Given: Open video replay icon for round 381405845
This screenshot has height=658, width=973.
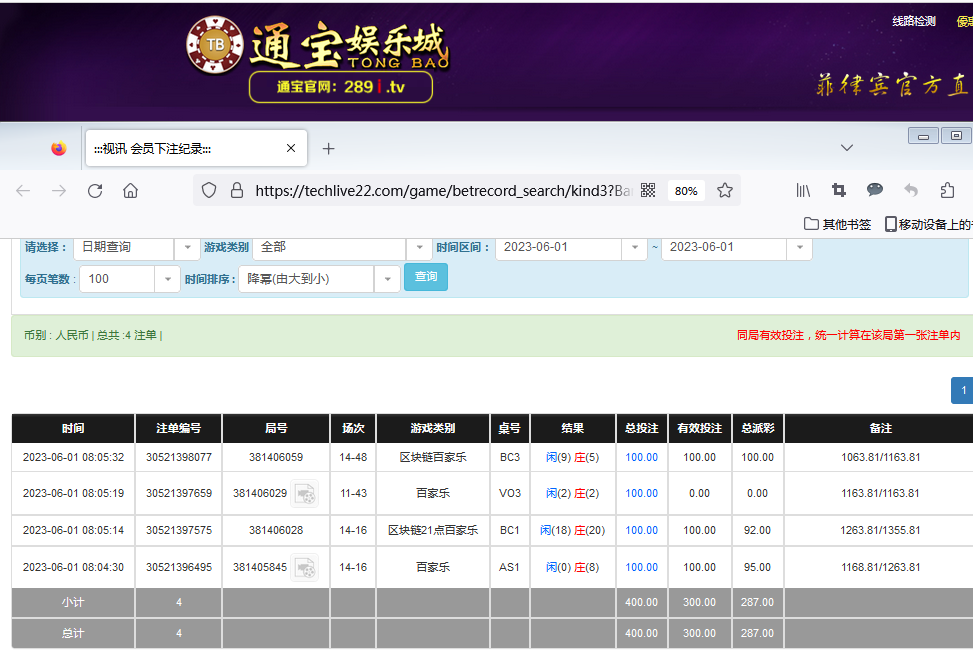Looking at the screenshot, I should pos(304,567).
